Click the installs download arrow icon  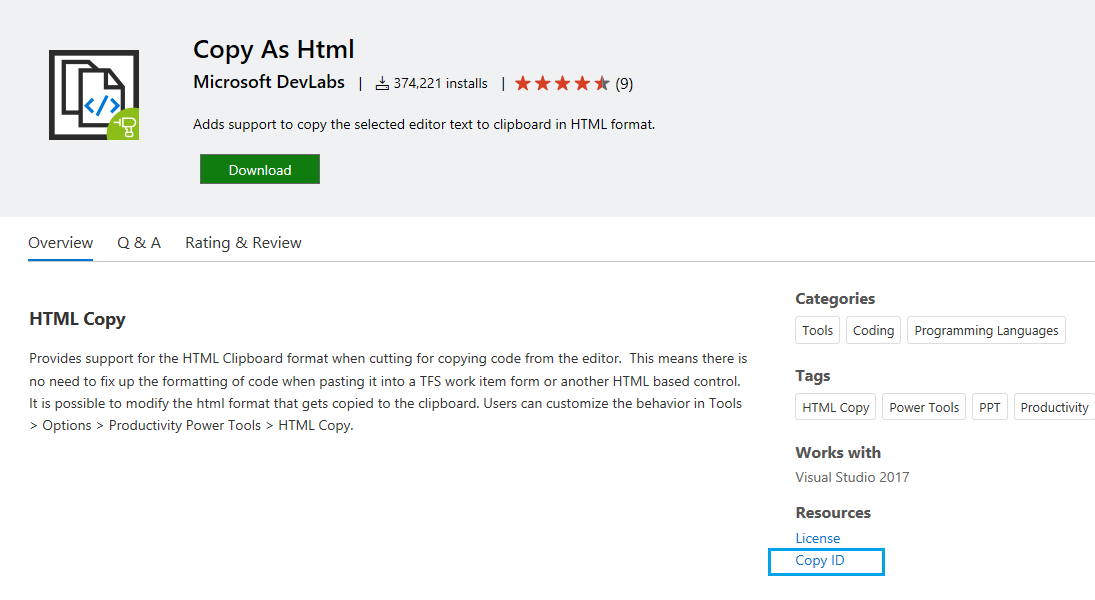pyautogui.click(x=382, y=84)
